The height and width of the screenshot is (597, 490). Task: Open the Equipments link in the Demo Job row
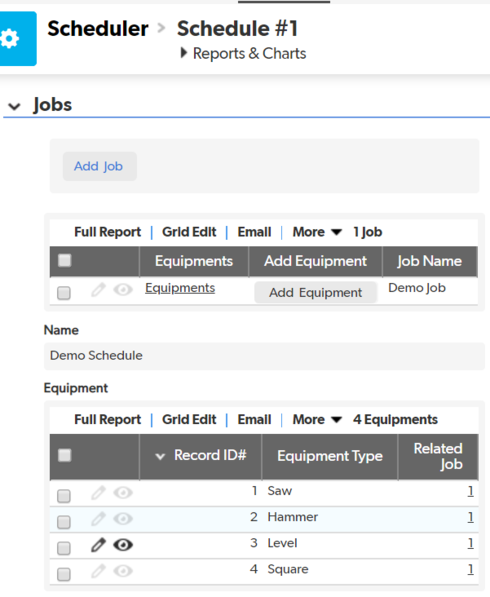[180, 288]
